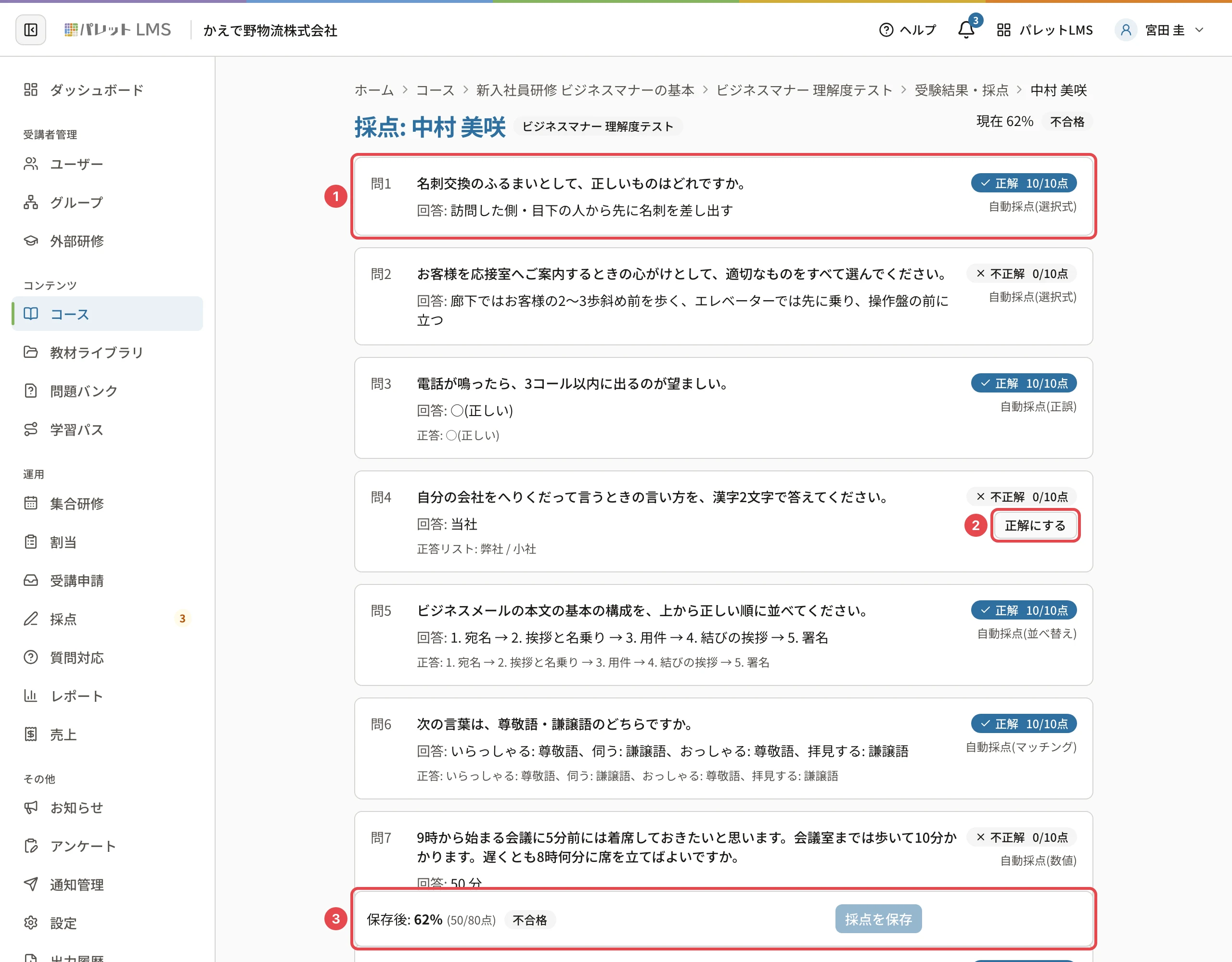Open ユーザー in the sidebar
Viewport: 1232px width, 962px height.
pyautogui.click(x=107, y=164)
